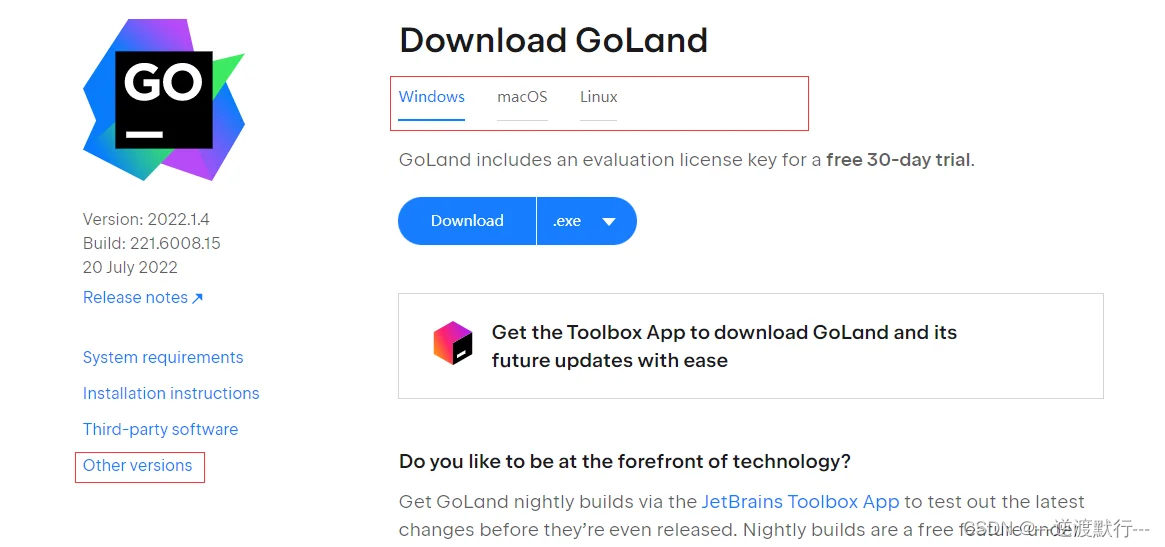Image resolution: width=1165 pixels, height=547 pixels.
Task: Click the Toolbox App cube icon
Action: pyautogui.click(x=453, y=343)
